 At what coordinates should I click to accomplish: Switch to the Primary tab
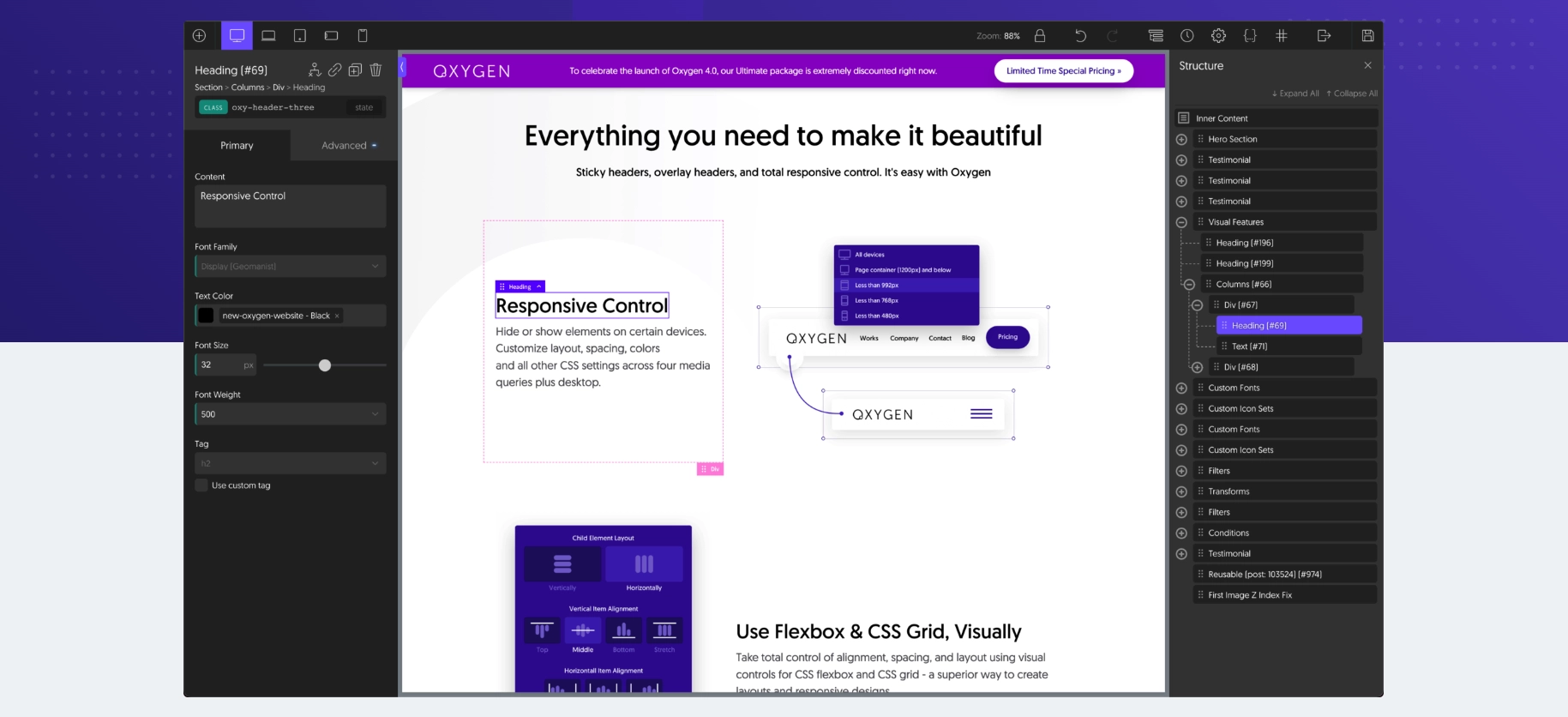[x=237, y=146]
